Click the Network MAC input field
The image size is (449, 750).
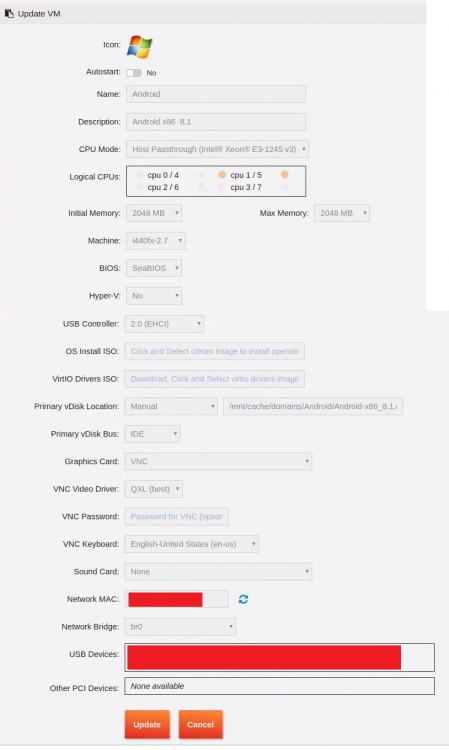[176, 599]
